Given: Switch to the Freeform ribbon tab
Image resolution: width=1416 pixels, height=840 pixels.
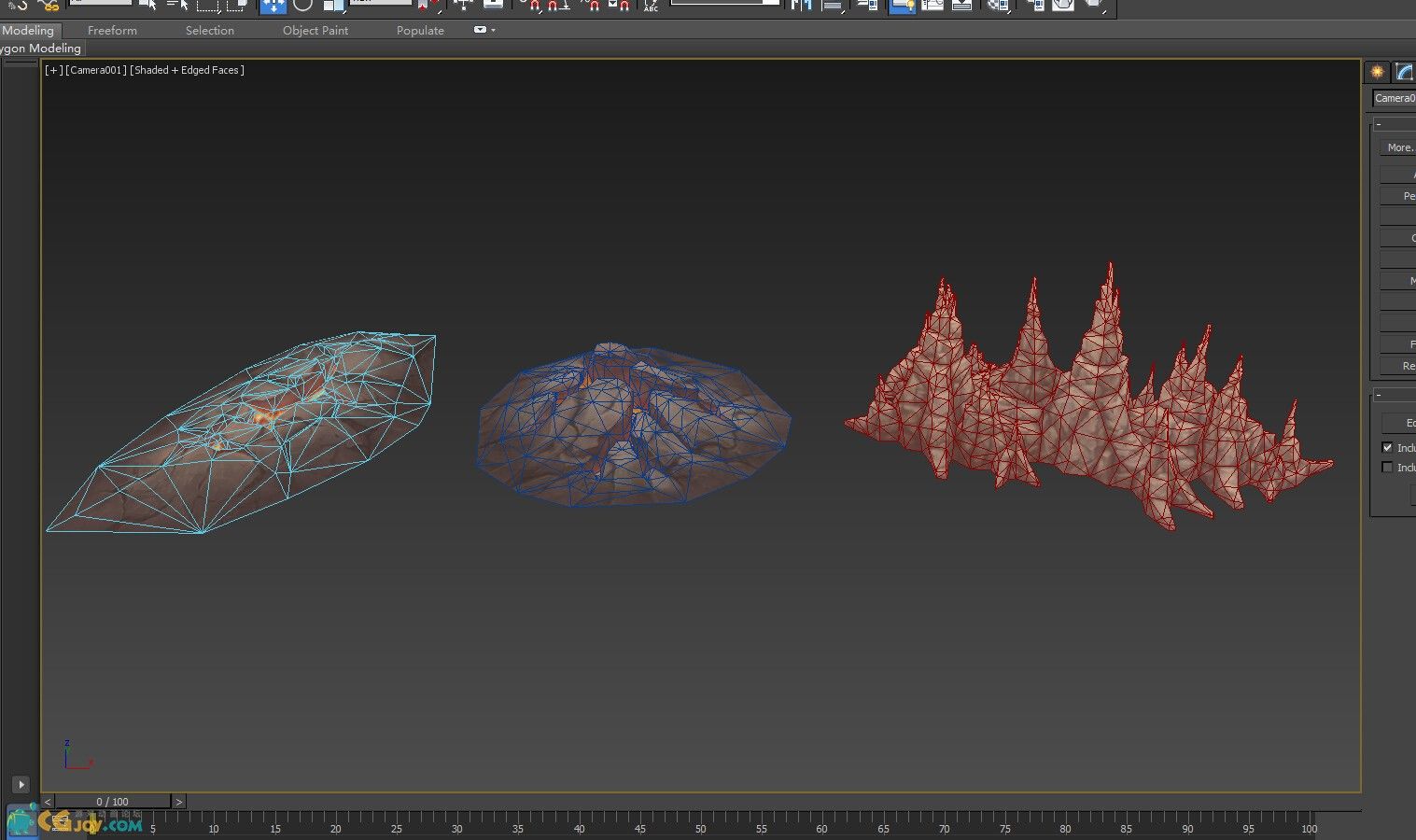Looking at the screenshot, I should point(112,31).
